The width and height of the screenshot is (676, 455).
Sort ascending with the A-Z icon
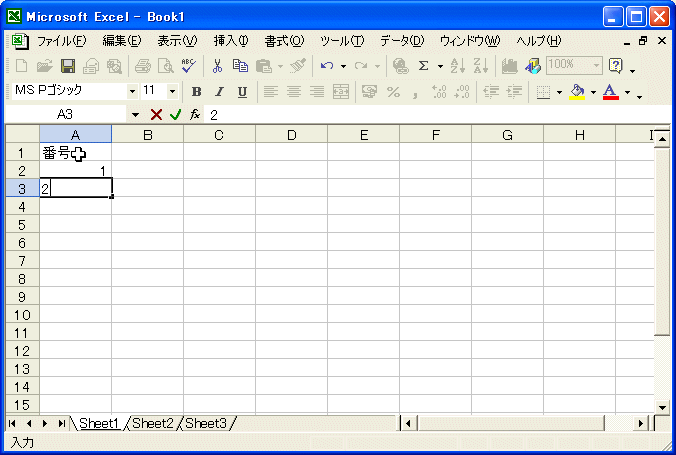click(458, 66)
